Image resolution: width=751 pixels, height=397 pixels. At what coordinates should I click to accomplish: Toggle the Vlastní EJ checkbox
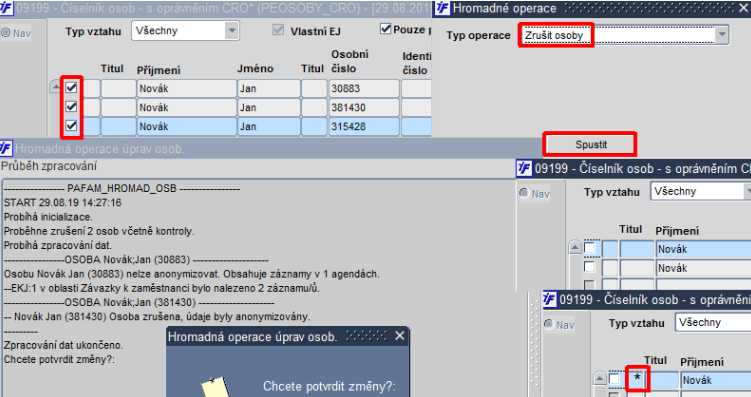(278, 30)
